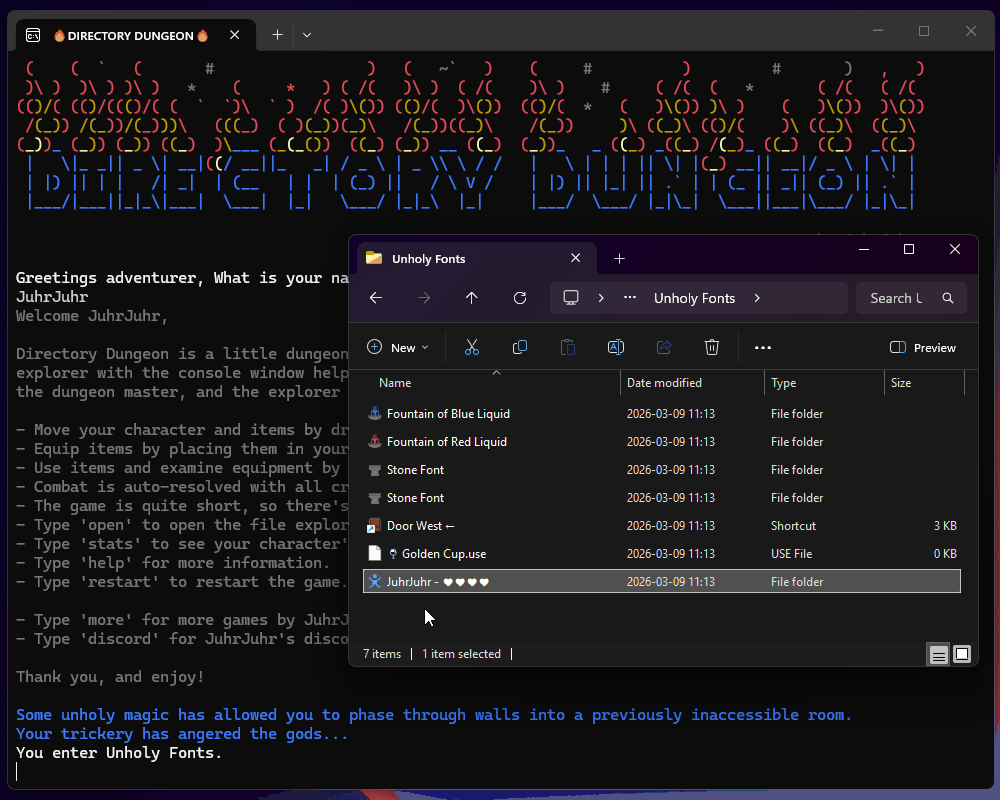This screenshot has height=800, width=1000.
Task: Click the Rename icon in Explorer toolbar
Action: 615,347
